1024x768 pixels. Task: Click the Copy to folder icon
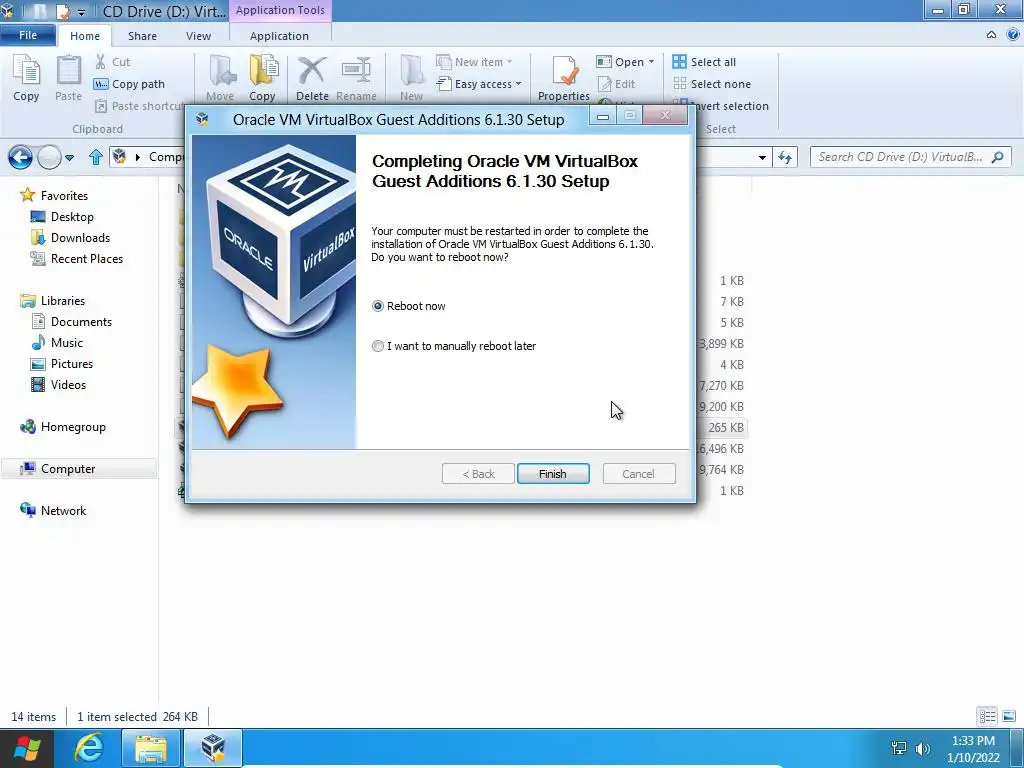click(262, 77)
